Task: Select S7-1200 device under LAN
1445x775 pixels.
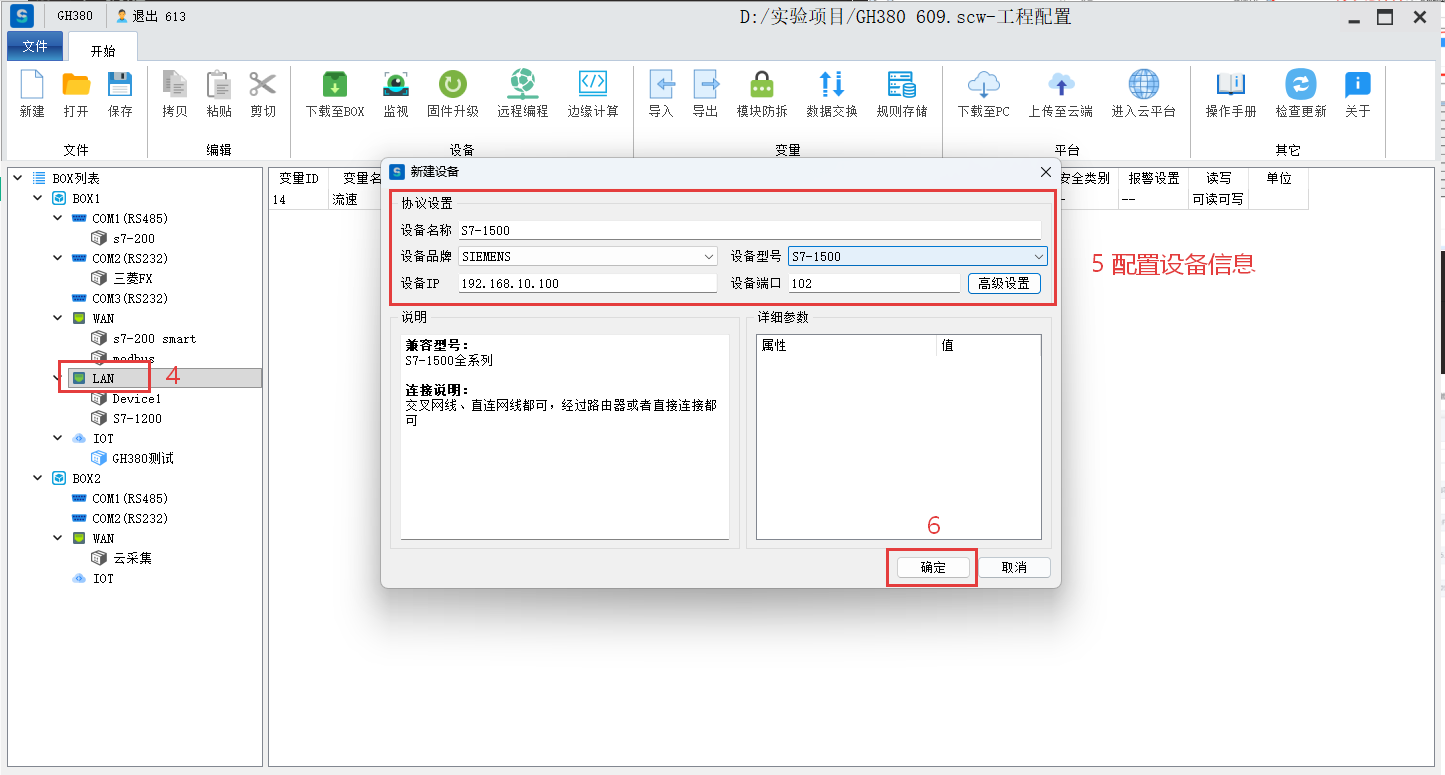Action: pos(136,418)
